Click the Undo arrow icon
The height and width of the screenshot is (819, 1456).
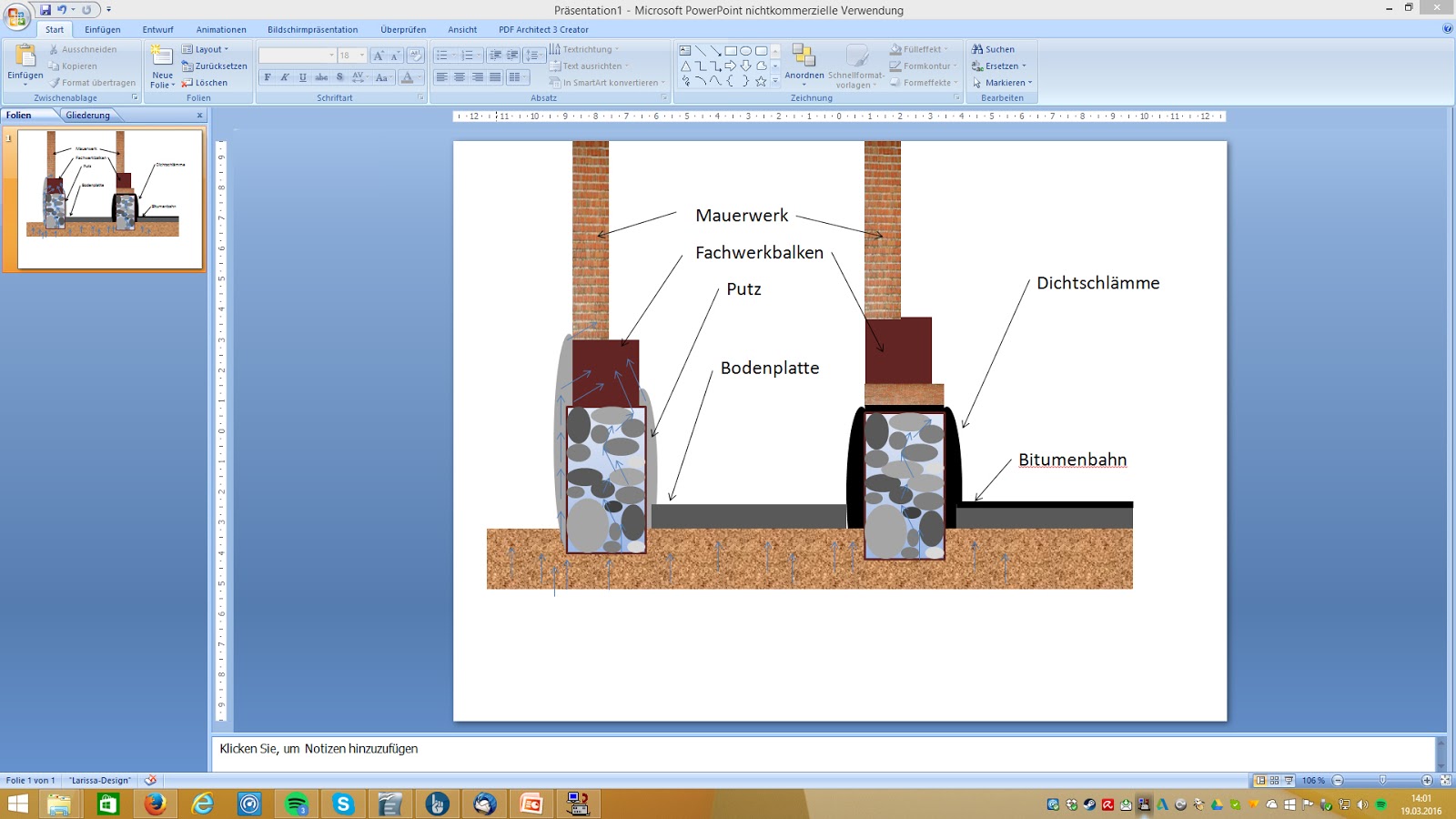point(62,10)
